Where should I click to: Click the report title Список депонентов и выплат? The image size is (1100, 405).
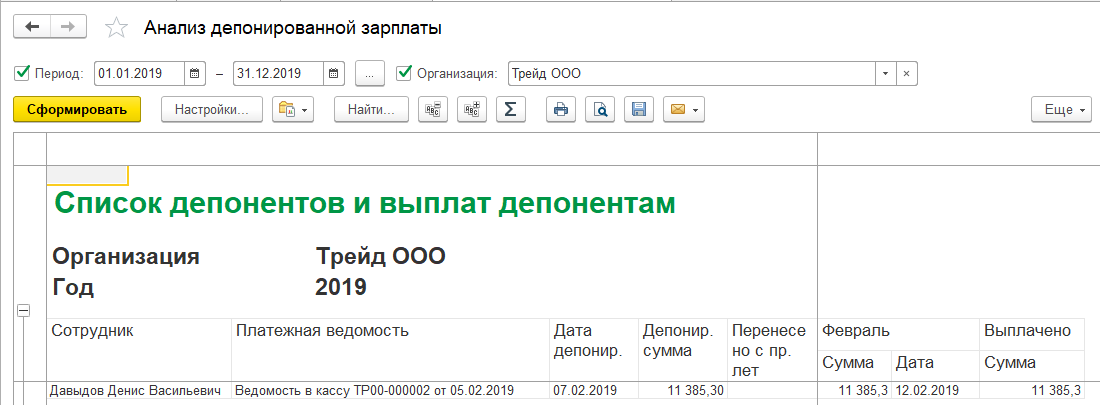pos(365,204)
